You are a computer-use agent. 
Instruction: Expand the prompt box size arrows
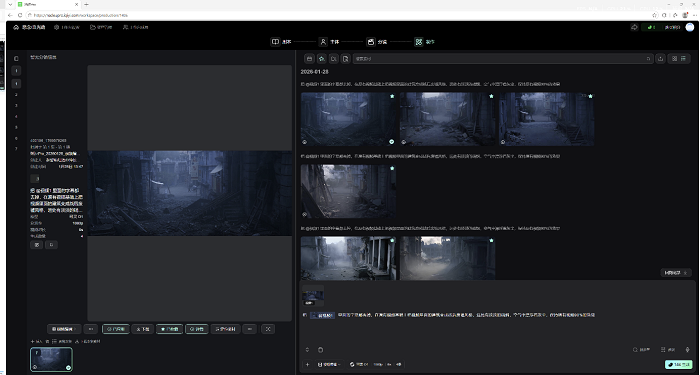307,350
